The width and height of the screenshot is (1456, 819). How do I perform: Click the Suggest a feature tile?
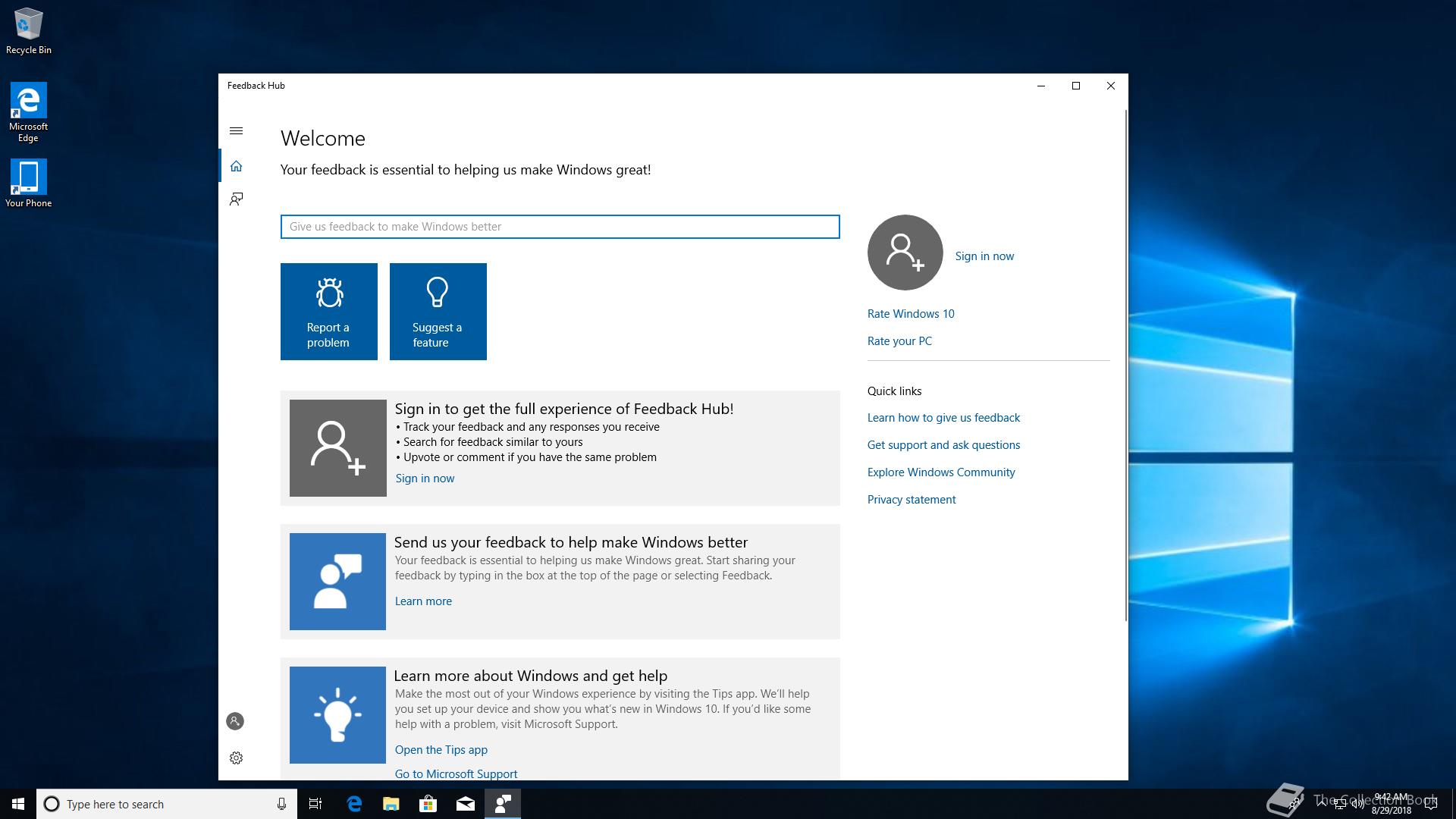coord(438,312)
